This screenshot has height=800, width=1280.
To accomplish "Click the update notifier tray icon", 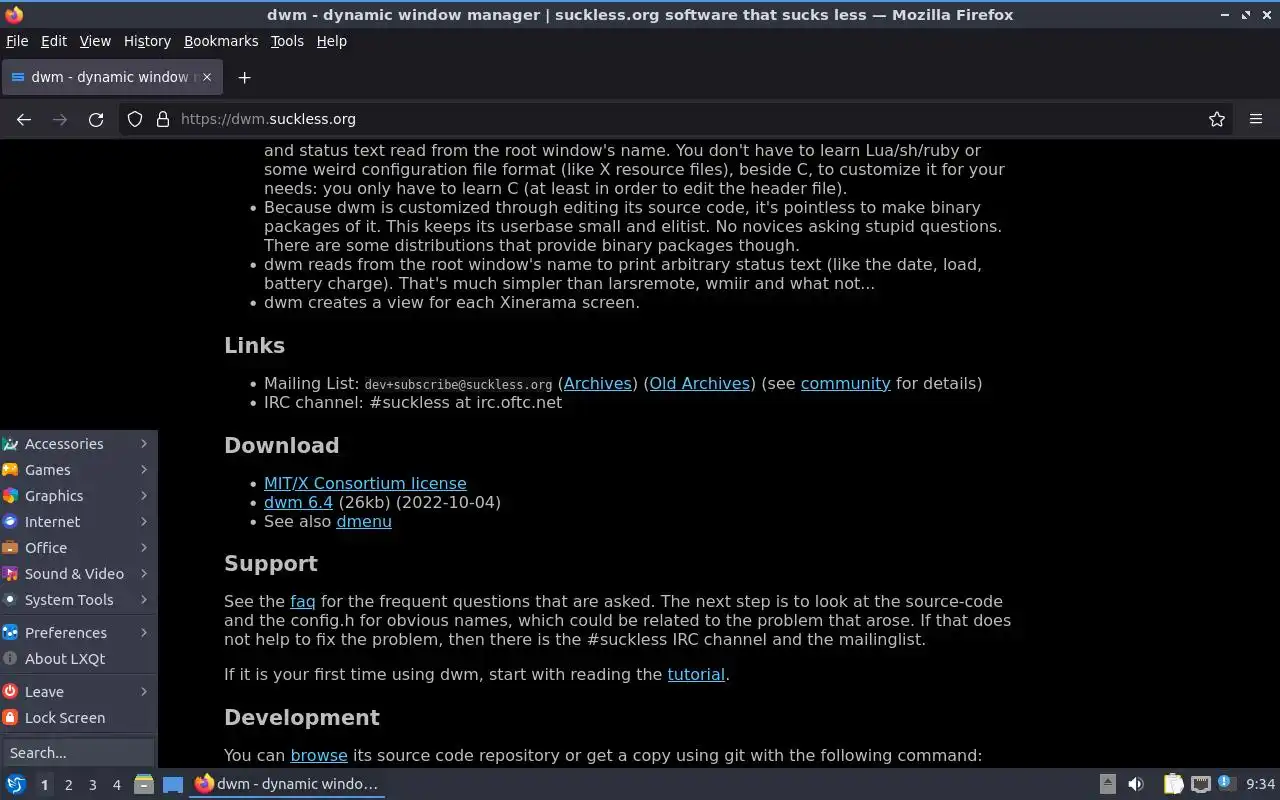I will click(1227, 783).
